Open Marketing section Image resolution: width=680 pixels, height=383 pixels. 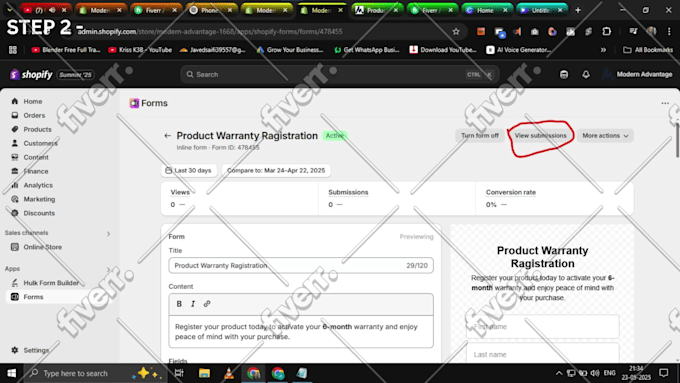pyautogui.click(x=39, y=199)
